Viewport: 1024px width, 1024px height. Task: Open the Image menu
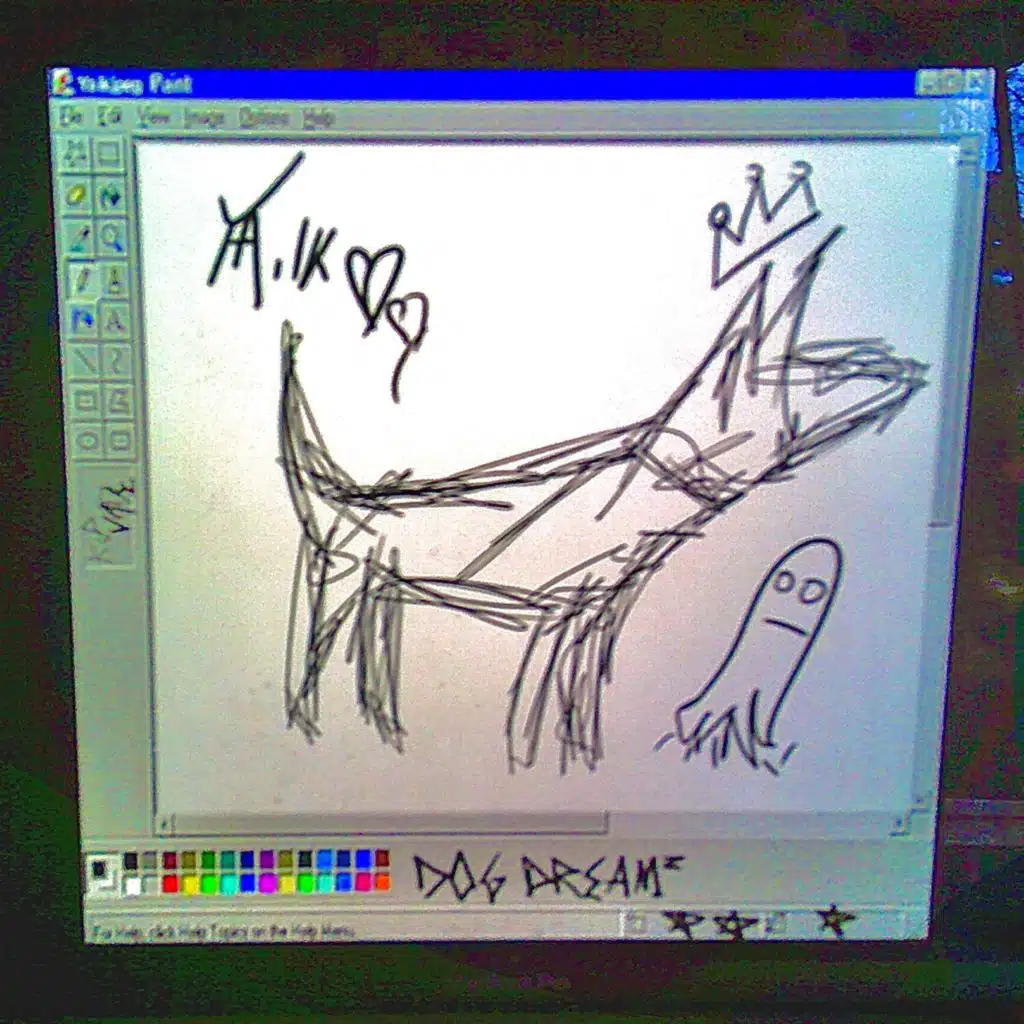click(204, 118)
